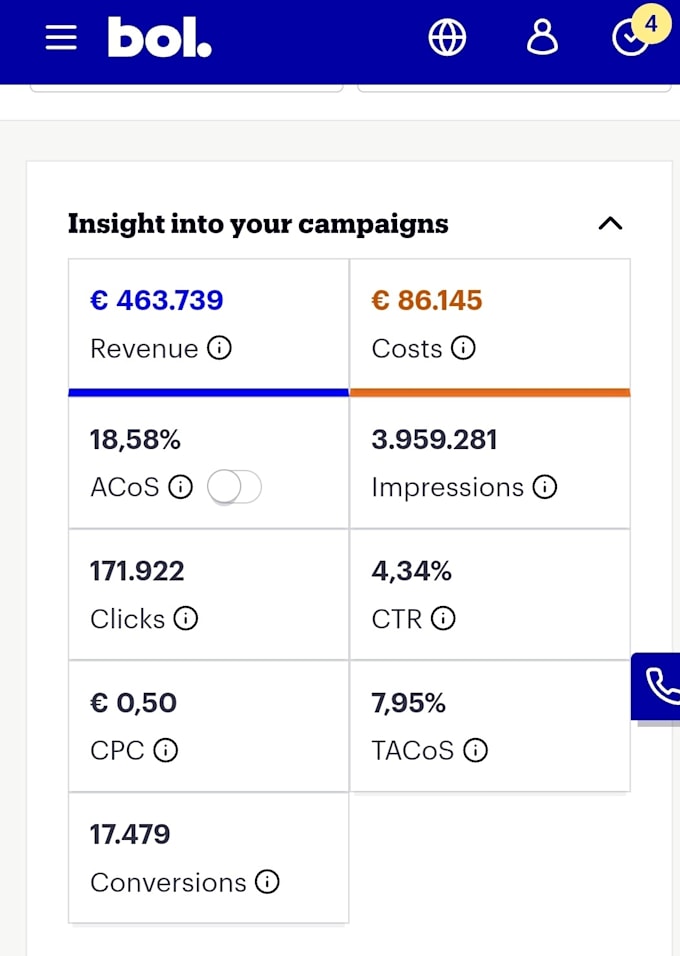Show info for Impressions

coord(545,487)
